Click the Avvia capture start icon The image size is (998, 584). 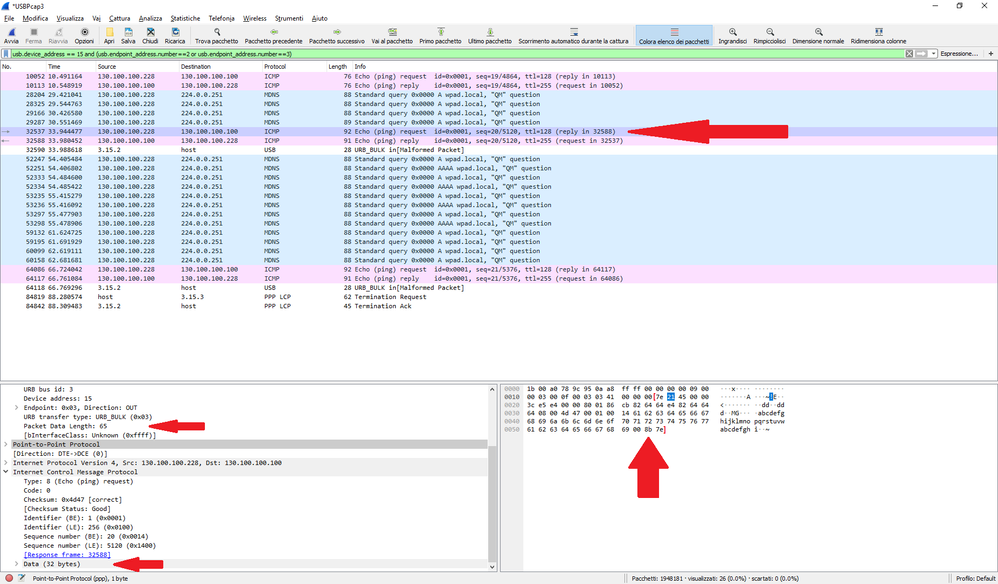point(11,32)
